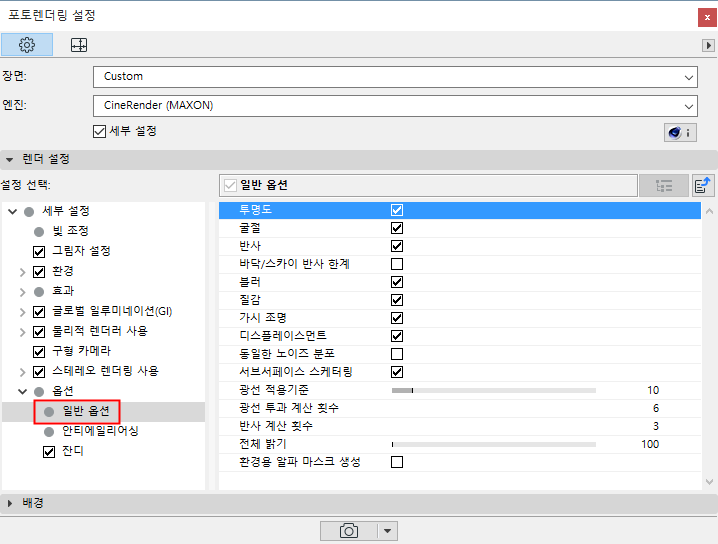The width and height of the screenshot is (718, 544).
Task: Toggle the 환경 tree checkbox
Action: pyautogui.click(x=39, y=272)
